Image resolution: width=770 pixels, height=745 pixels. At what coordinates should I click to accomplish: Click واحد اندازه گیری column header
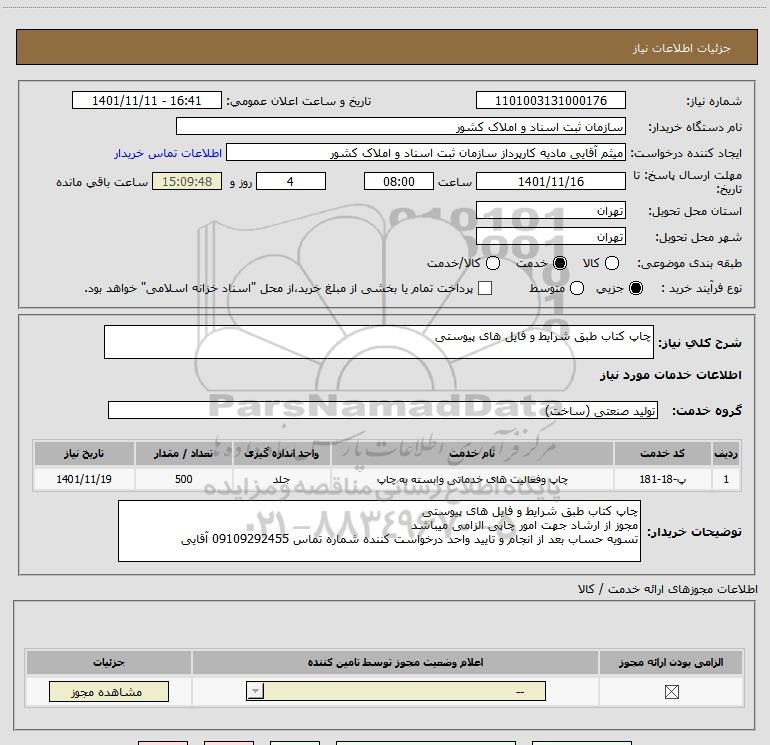pos(282,453)
